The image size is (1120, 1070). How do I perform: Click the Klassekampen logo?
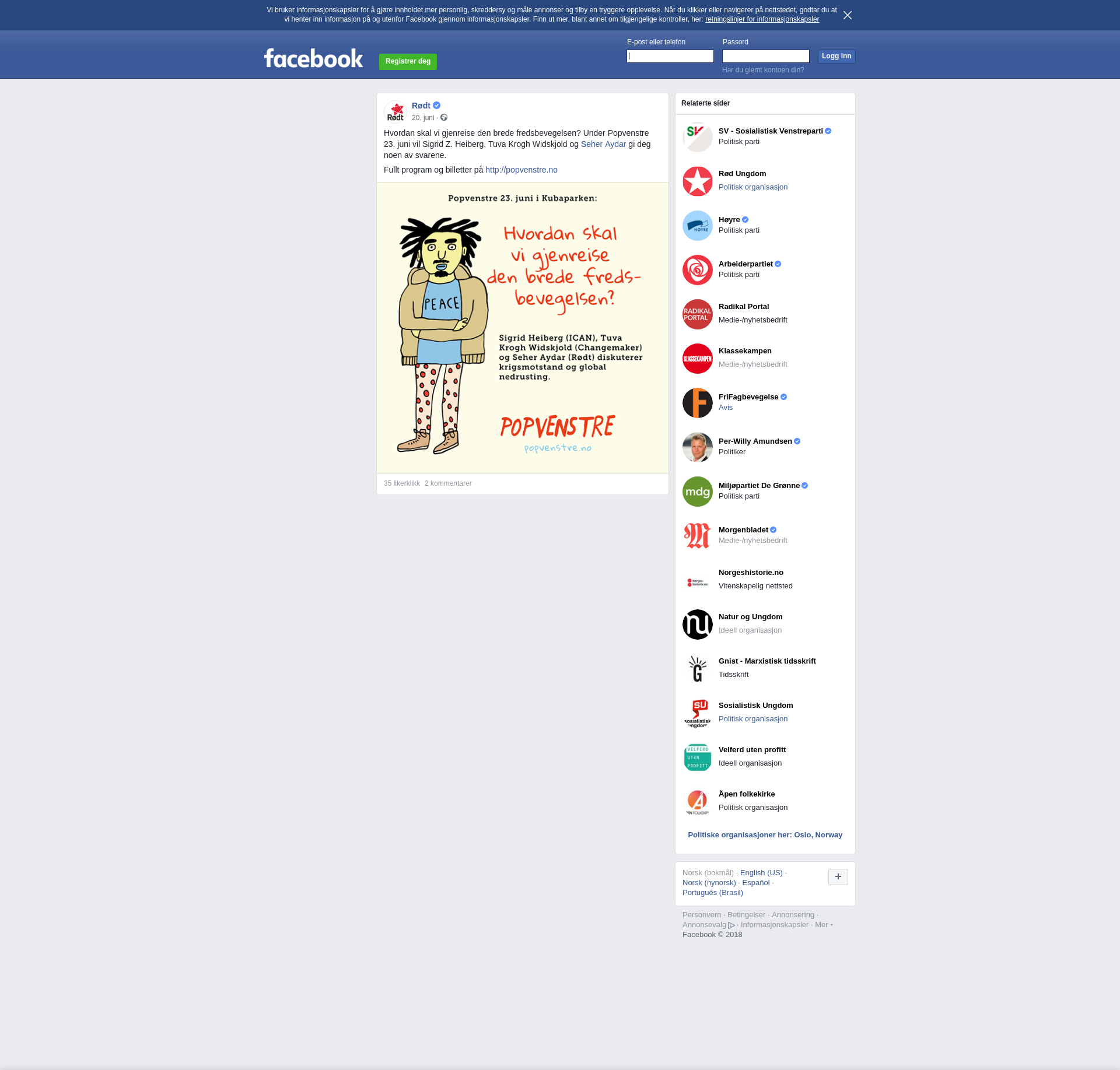point(698,359)
